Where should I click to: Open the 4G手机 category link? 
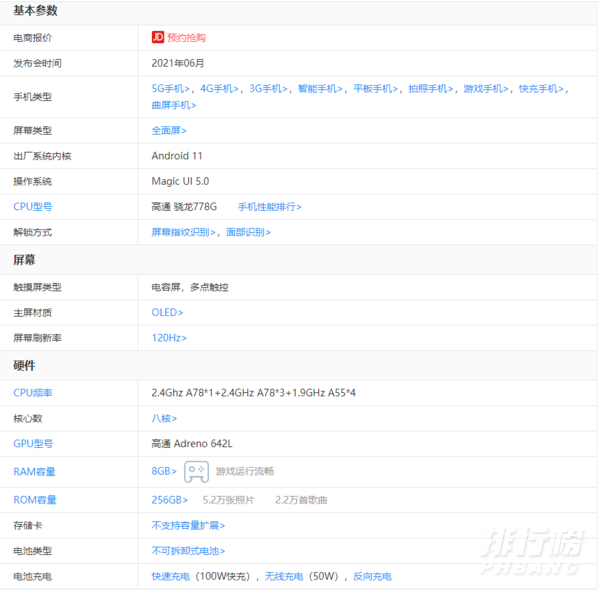220,89
